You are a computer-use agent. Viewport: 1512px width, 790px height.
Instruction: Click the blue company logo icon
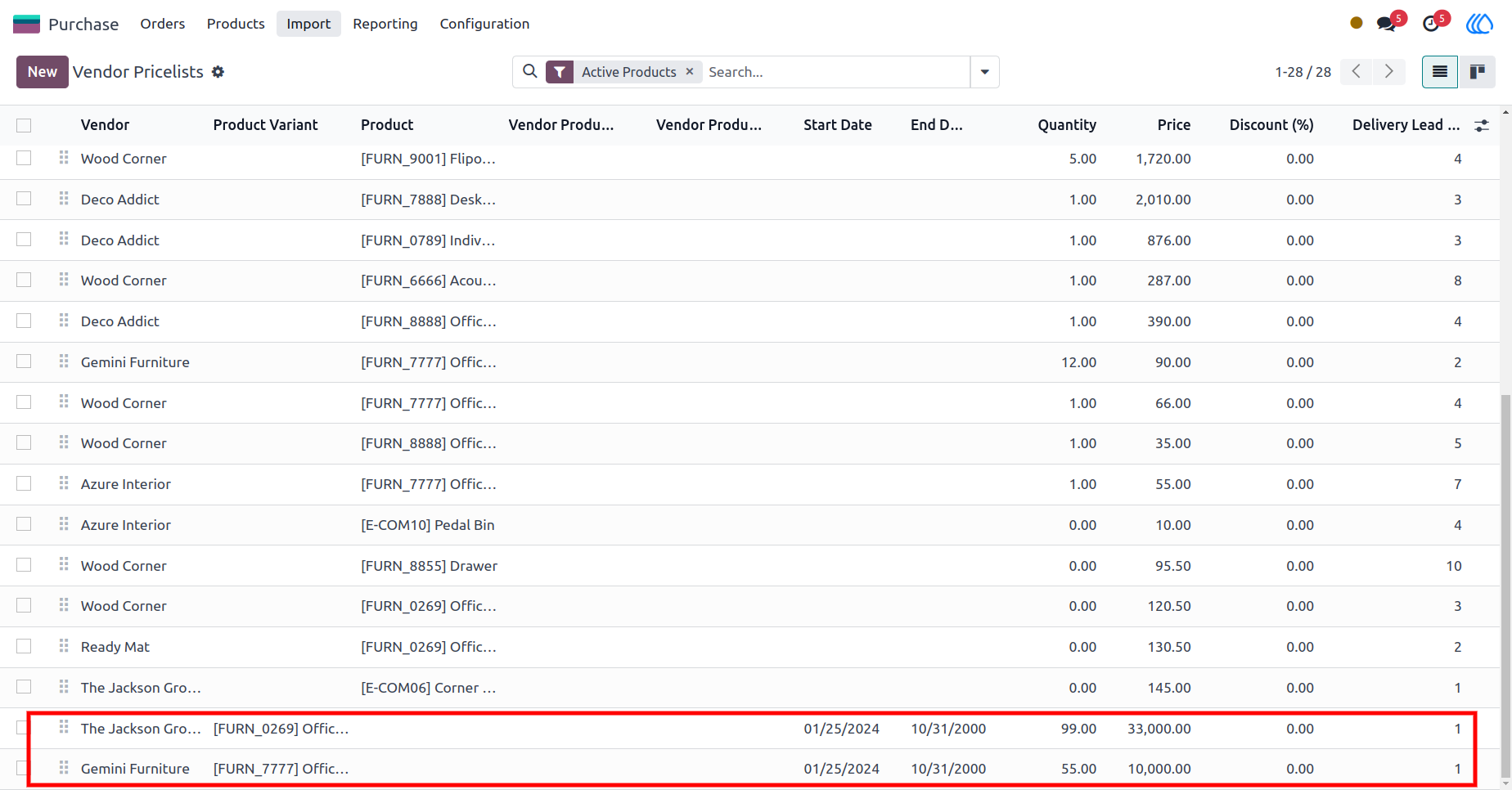click(x=1479, y=24)
